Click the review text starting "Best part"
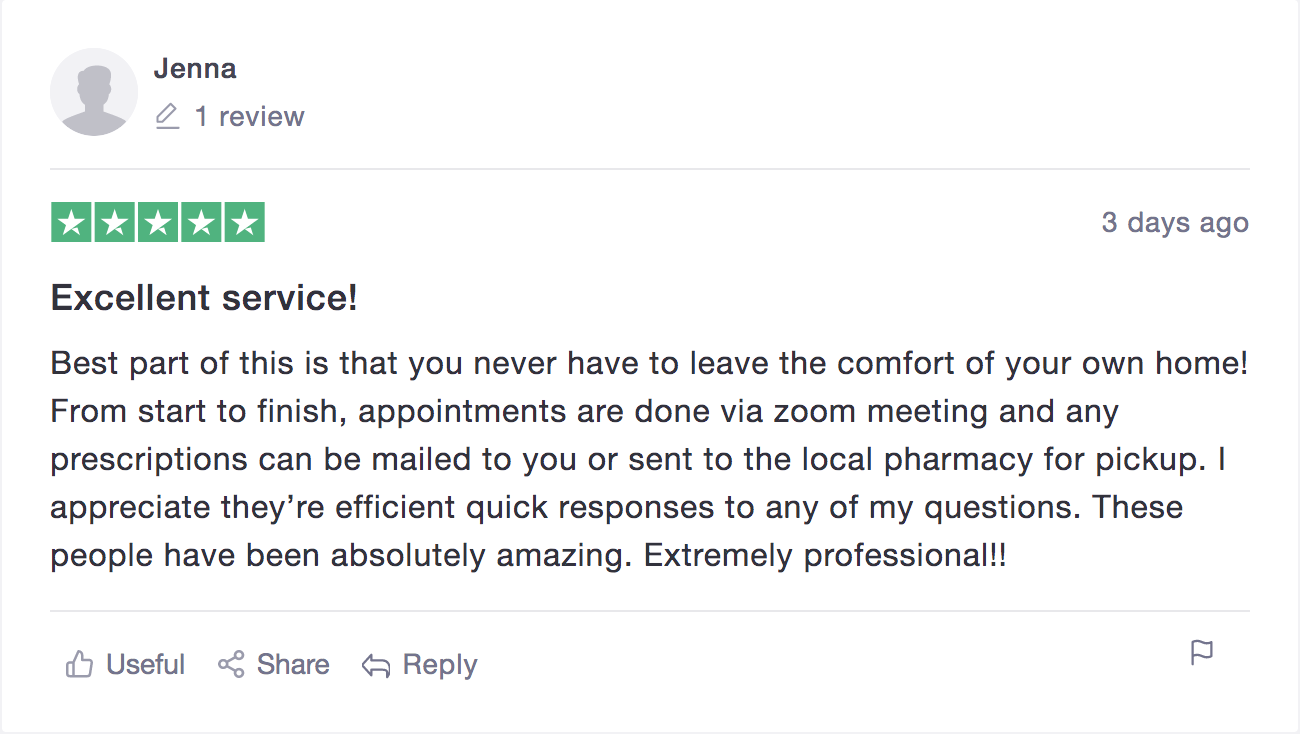The width and height of the screenshot is (1300, 734). pos(649,459)
